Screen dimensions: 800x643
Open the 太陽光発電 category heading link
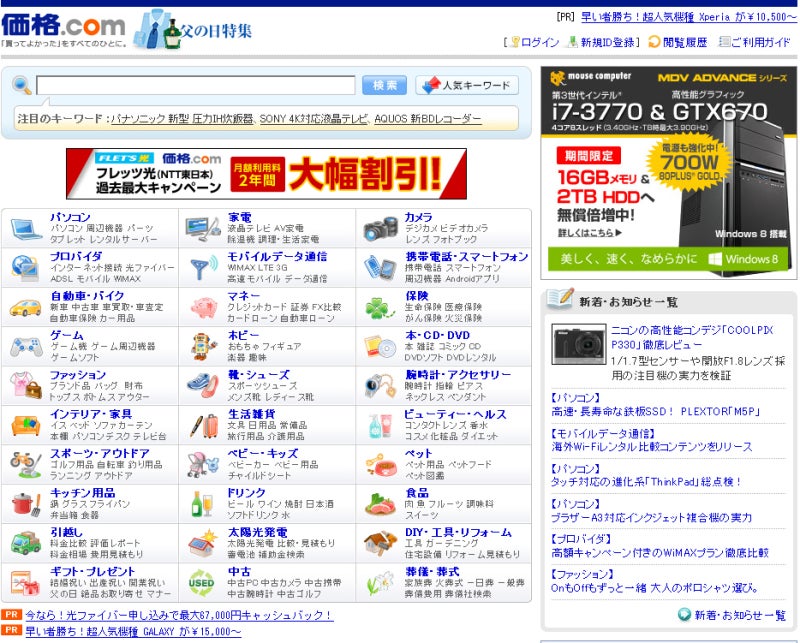point(257,532)
